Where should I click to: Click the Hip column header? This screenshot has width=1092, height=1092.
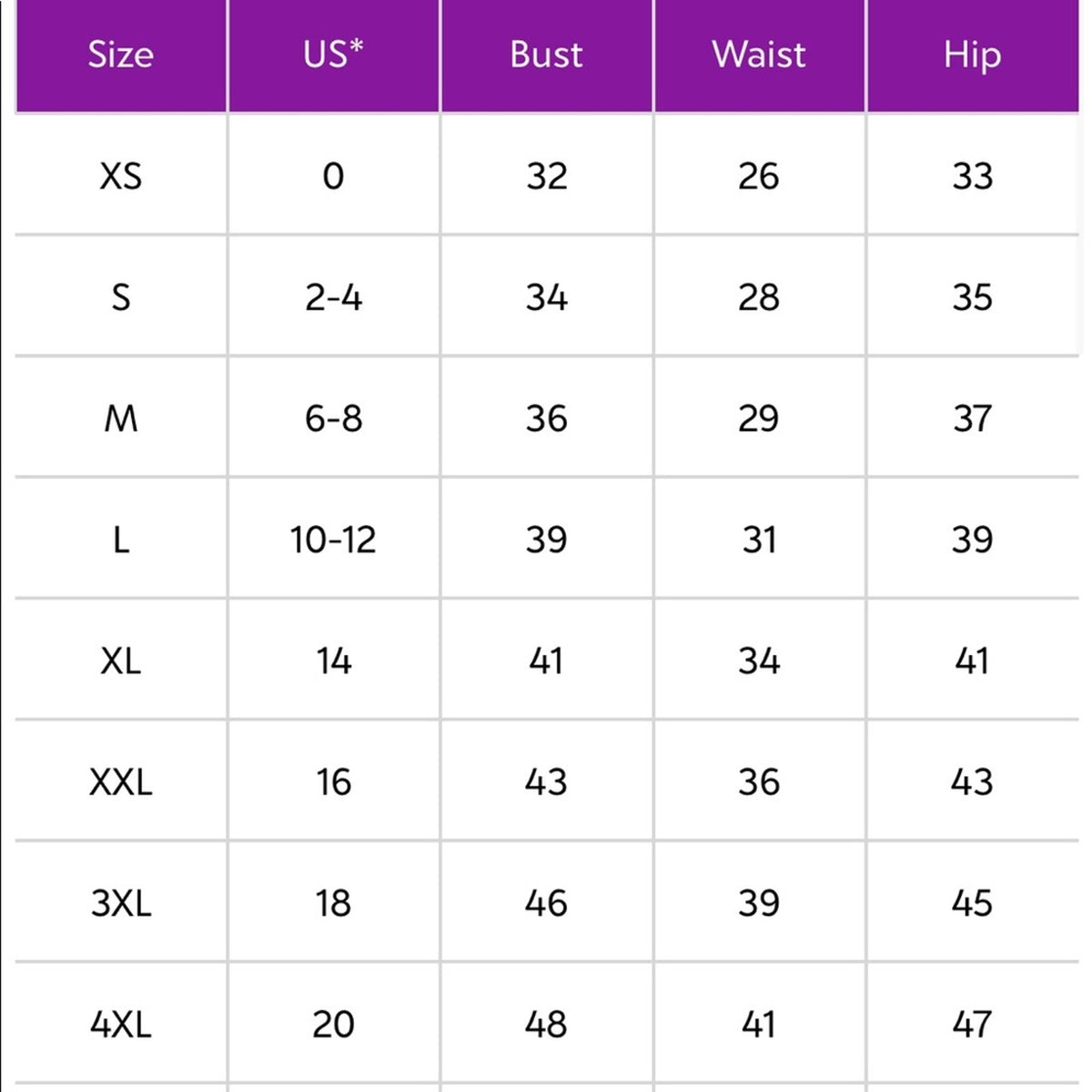point(973,55)
